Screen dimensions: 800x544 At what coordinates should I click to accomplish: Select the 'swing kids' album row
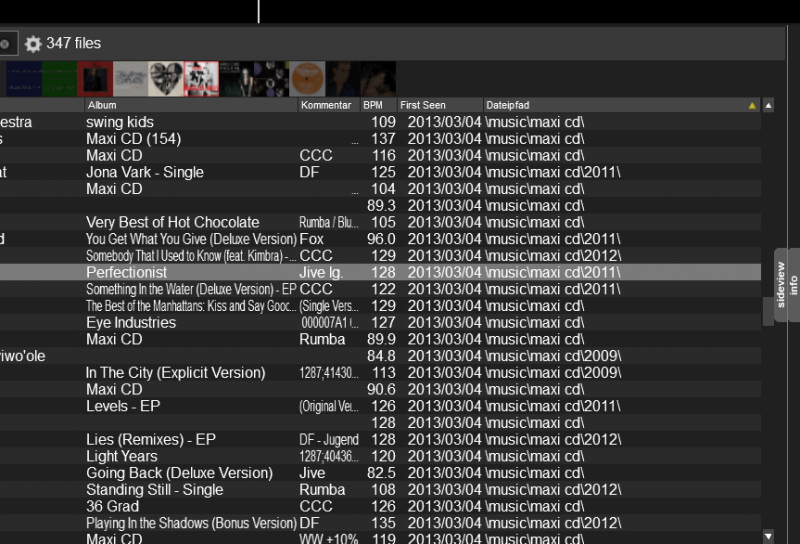click(380, 122)
